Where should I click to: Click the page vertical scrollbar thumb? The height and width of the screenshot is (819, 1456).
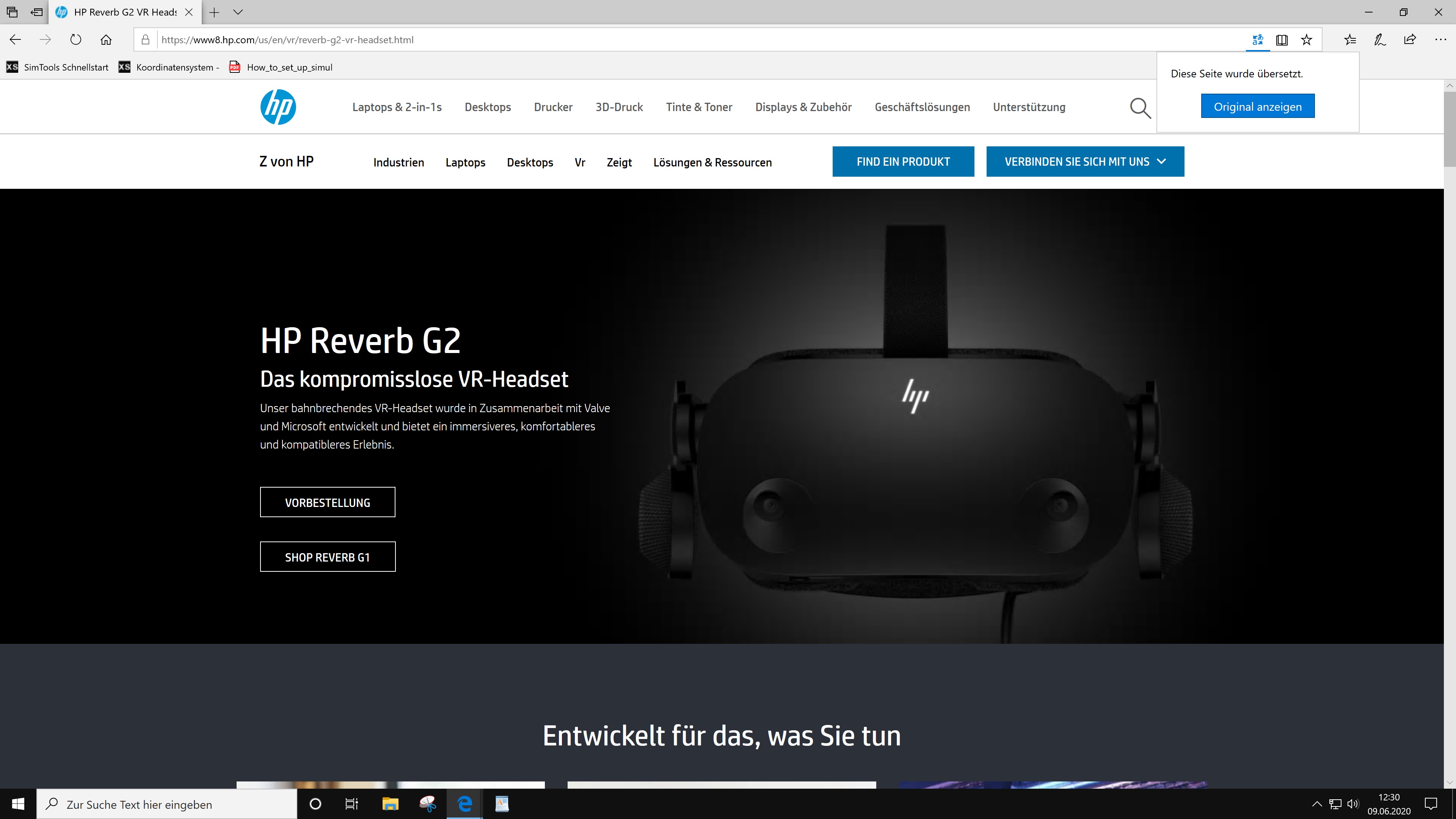(x=1449, y=129)
